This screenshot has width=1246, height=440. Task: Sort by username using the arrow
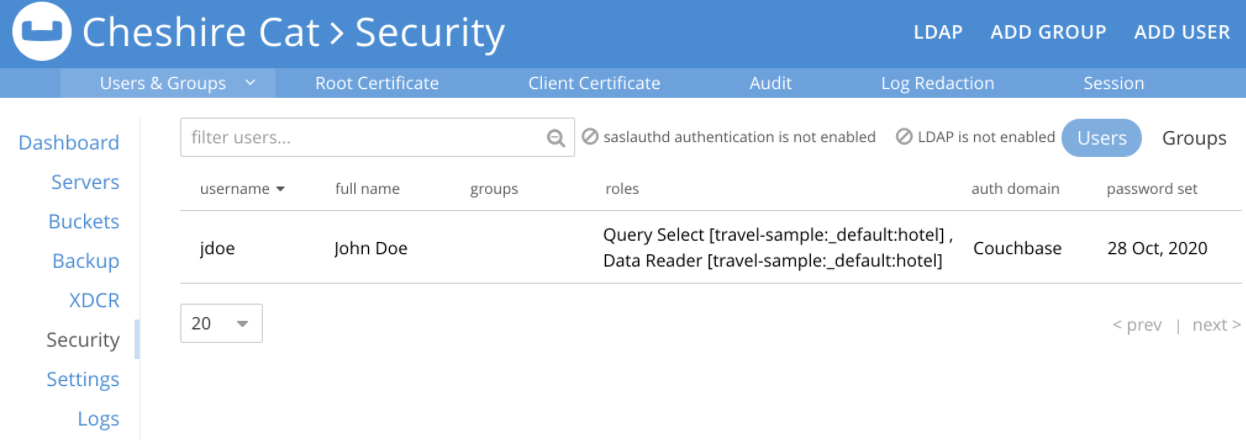pyautogui.click(x=281, y=189)
